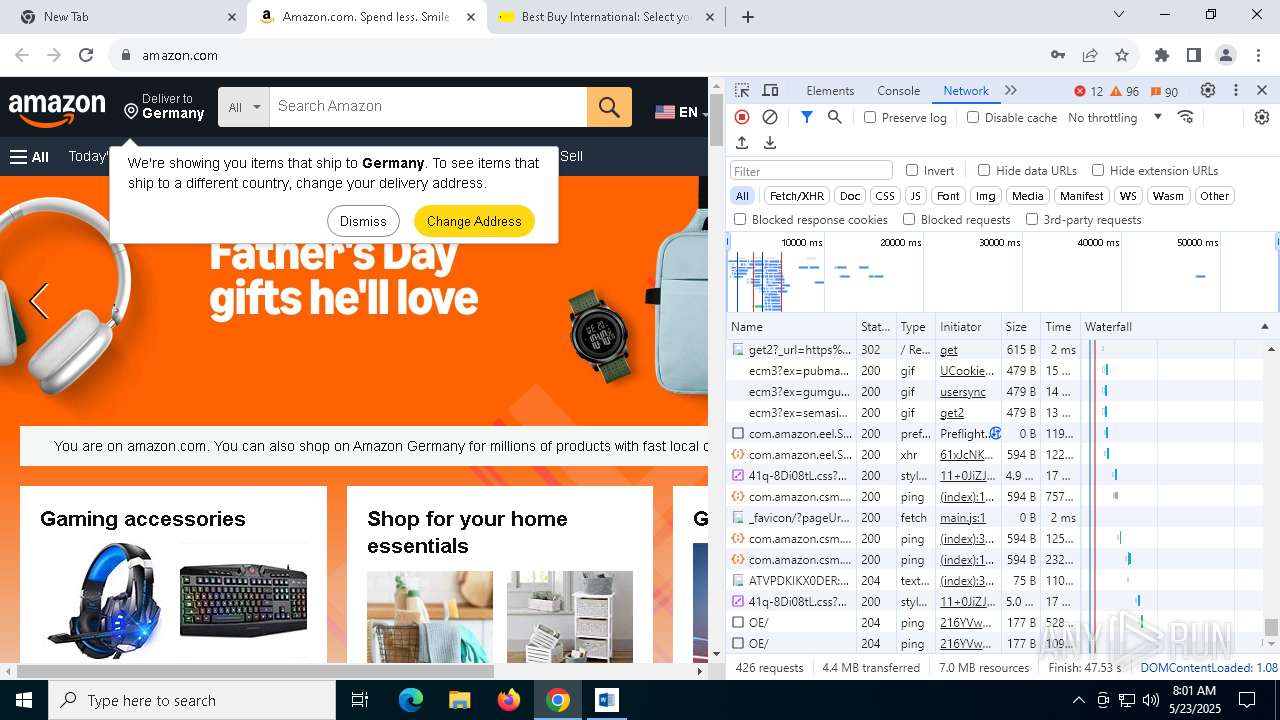Click the DevTools inspect element icon
This screenshot has width=1280, height=720.
pos(741,91)
